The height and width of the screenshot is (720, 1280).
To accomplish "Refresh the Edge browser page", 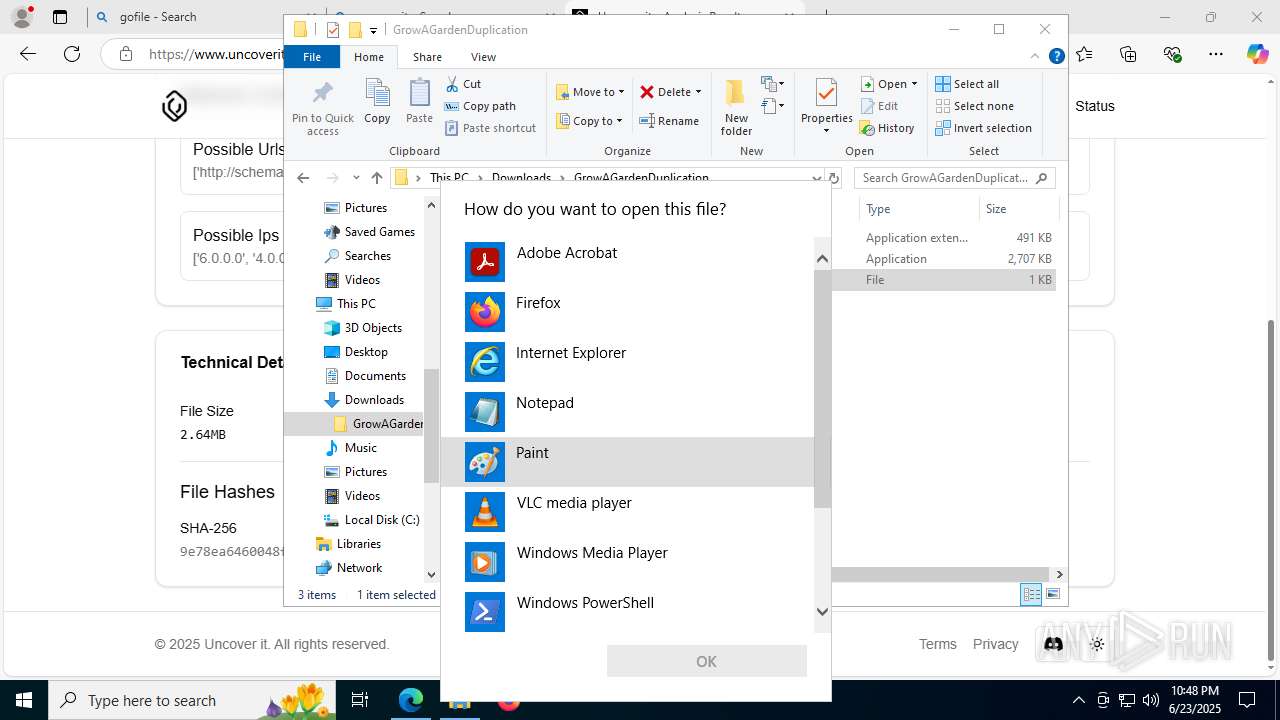I will (72, 54).
